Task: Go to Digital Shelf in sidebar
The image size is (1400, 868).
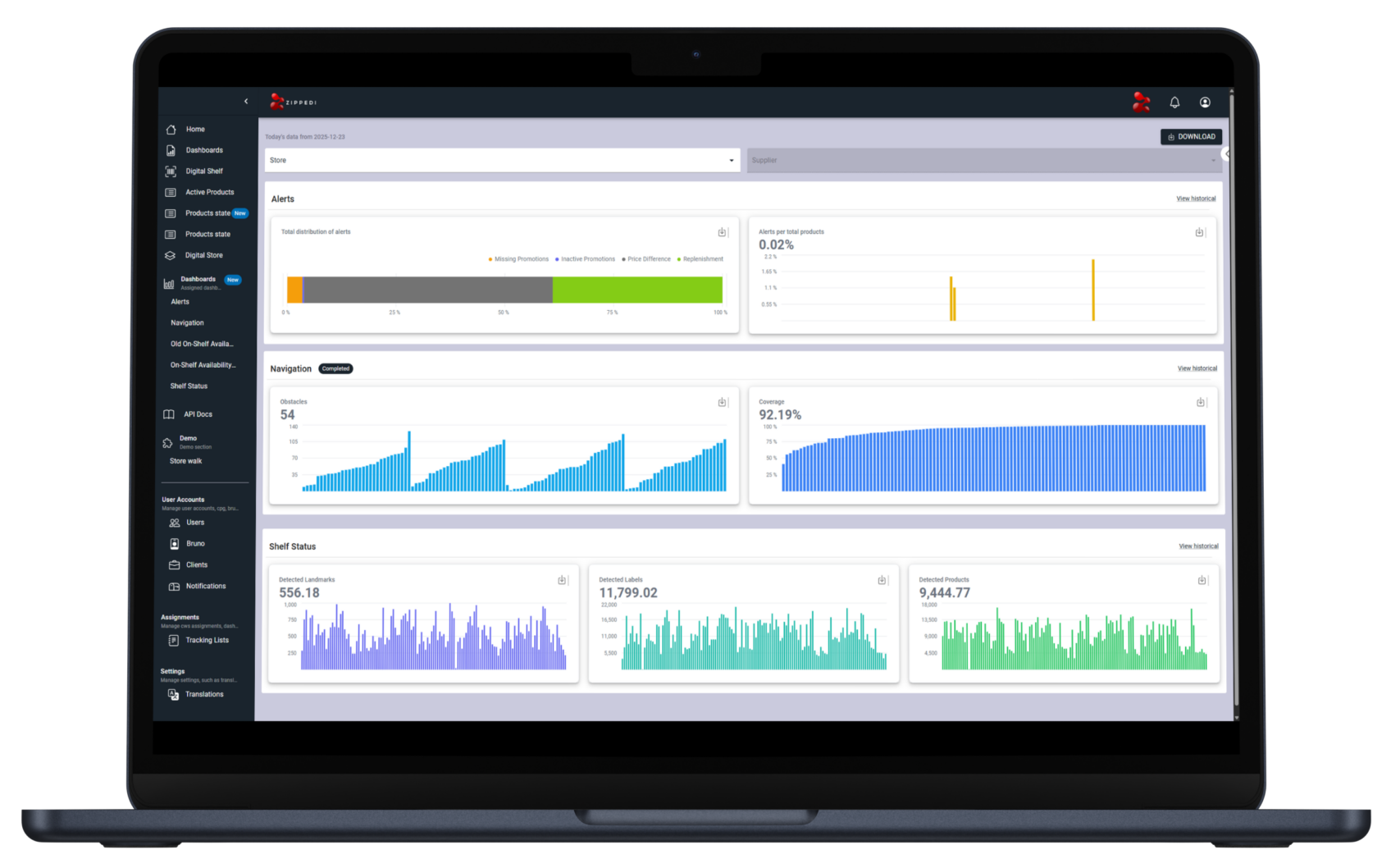Action: coord(203,171)
